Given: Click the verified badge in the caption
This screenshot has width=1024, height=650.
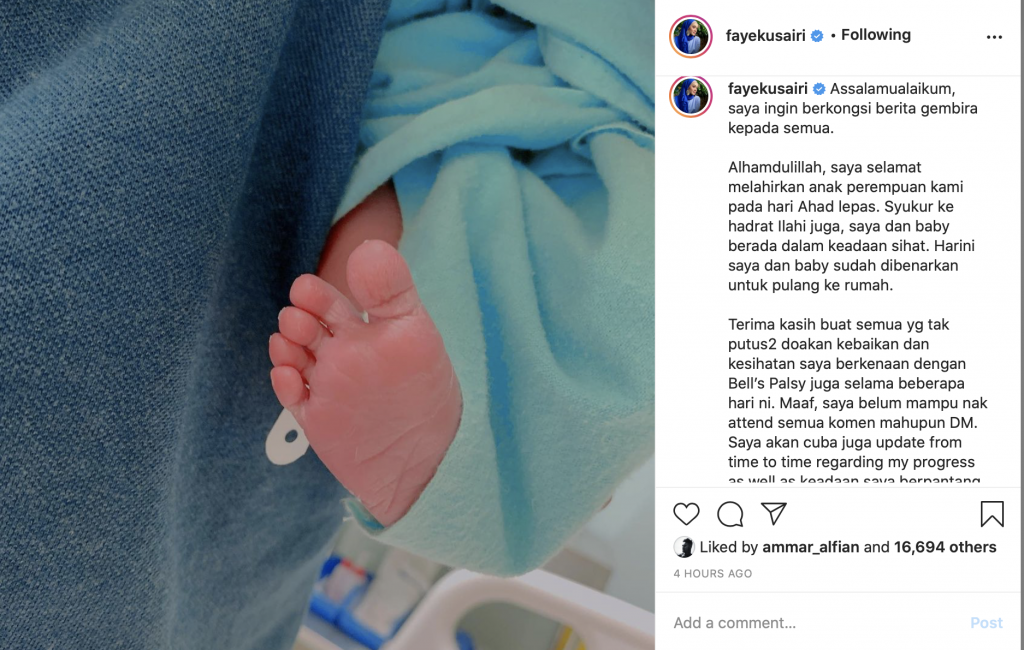Looking at the screenshot, I should (x=819, y=89).
